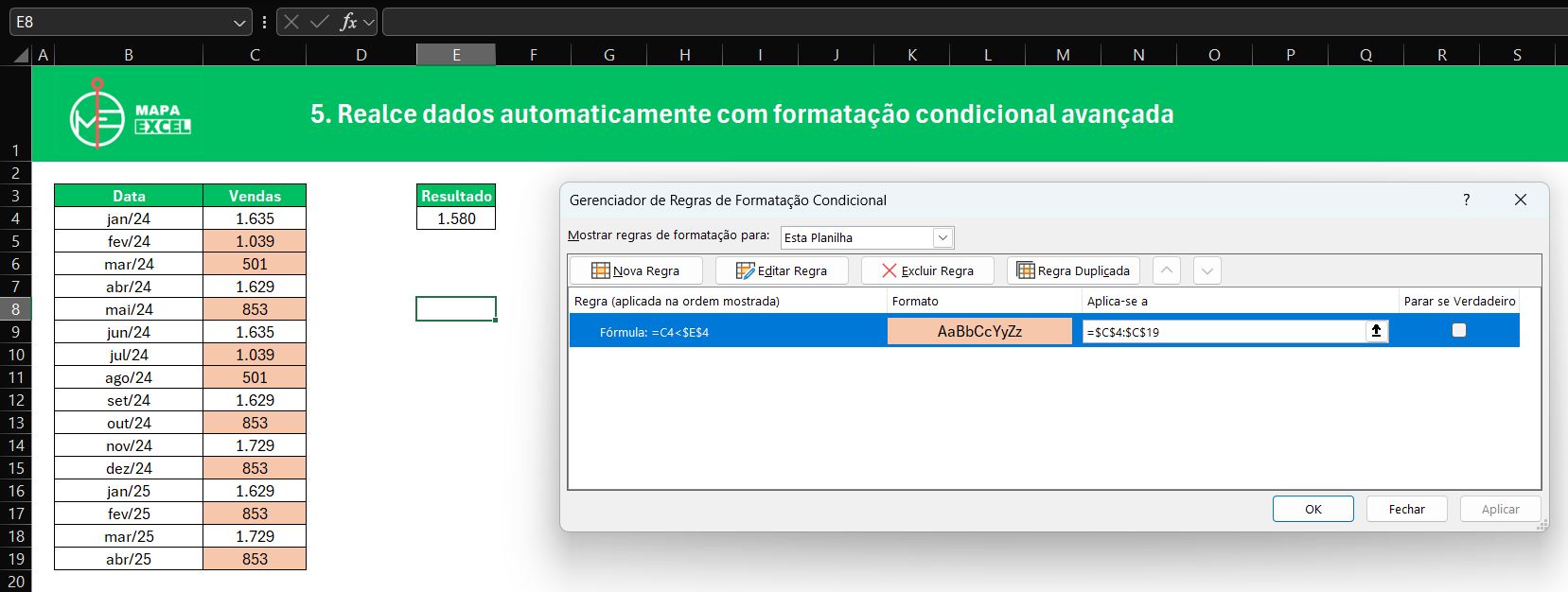The image size is (1568, 592).
Task: Click the cancel X icon in formula bar
Action: [291, 22]
